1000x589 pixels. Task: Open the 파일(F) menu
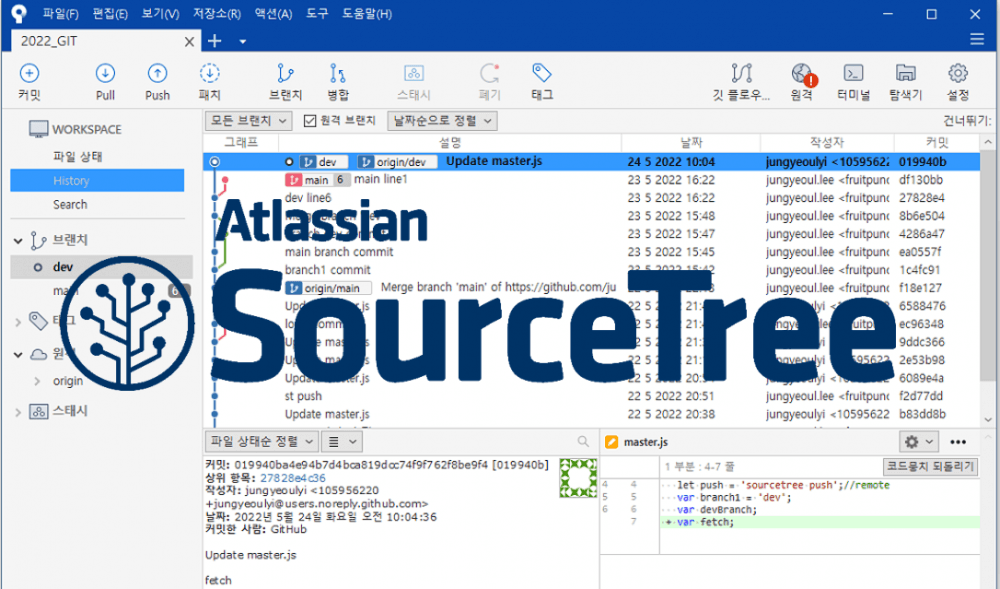[x=61, y=13]
